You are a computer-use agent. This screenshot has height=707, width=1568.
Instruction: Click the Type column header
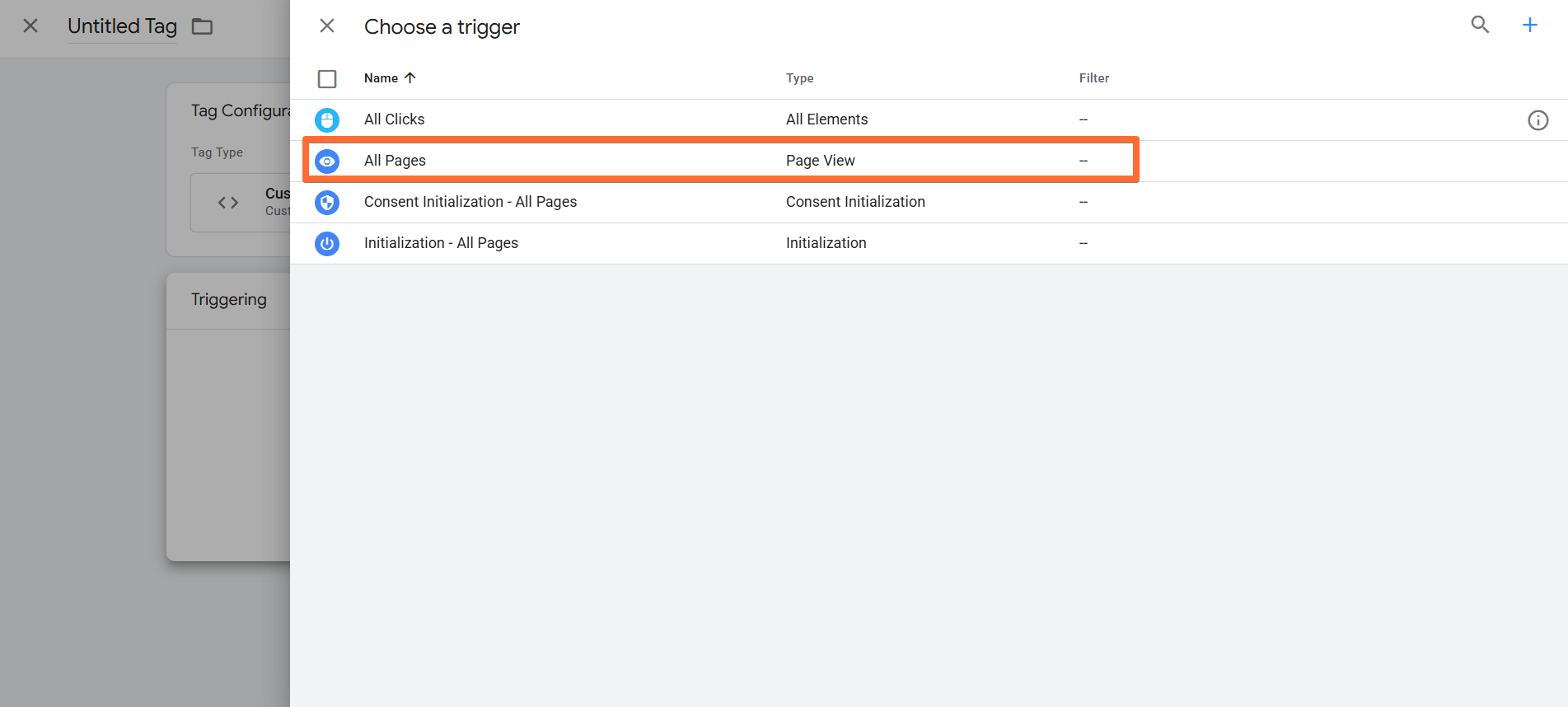(x=799, y=78)
